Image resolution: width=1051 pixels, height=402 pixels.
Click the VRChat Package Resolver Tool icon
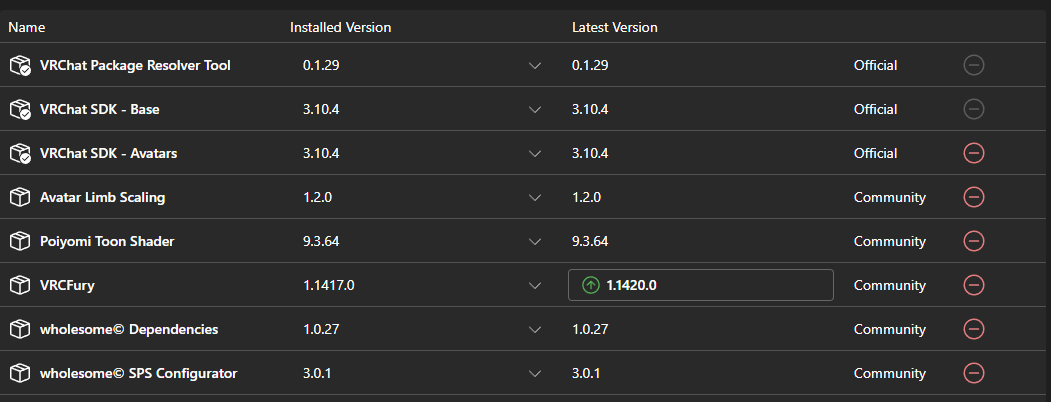[20, 65]
